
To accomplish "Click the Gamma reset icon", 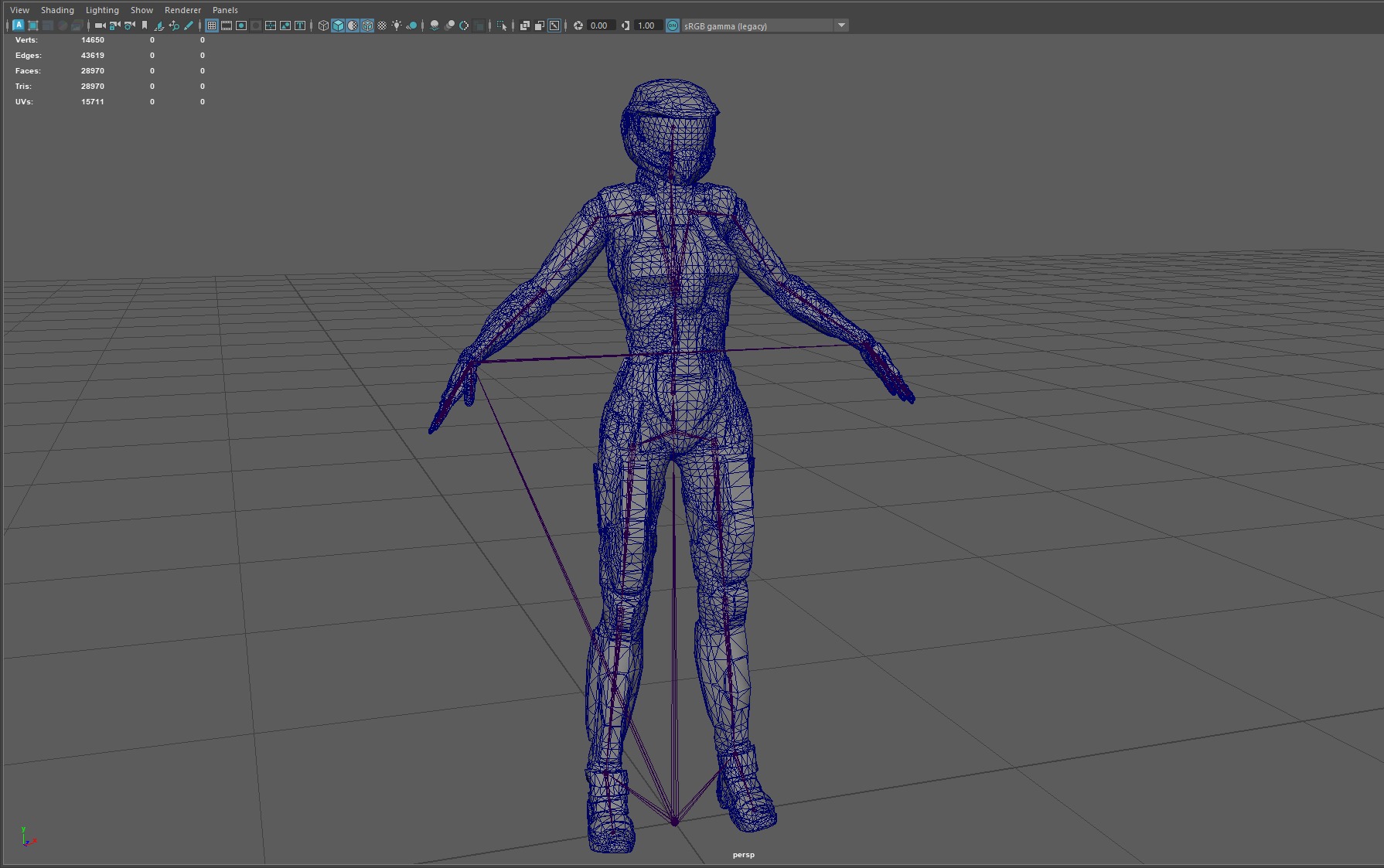I will [625, 26].
